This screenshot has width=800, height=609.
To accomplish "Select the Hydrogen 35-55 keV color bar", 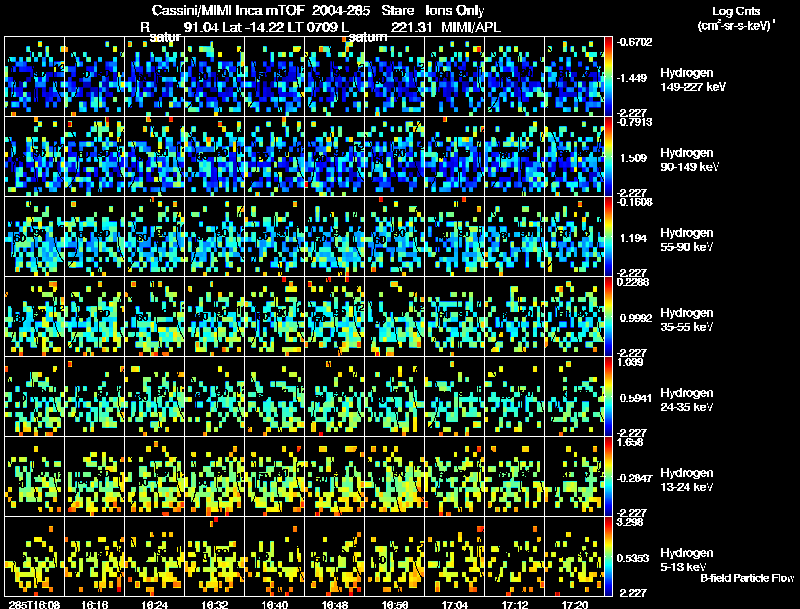I will 608,317.
